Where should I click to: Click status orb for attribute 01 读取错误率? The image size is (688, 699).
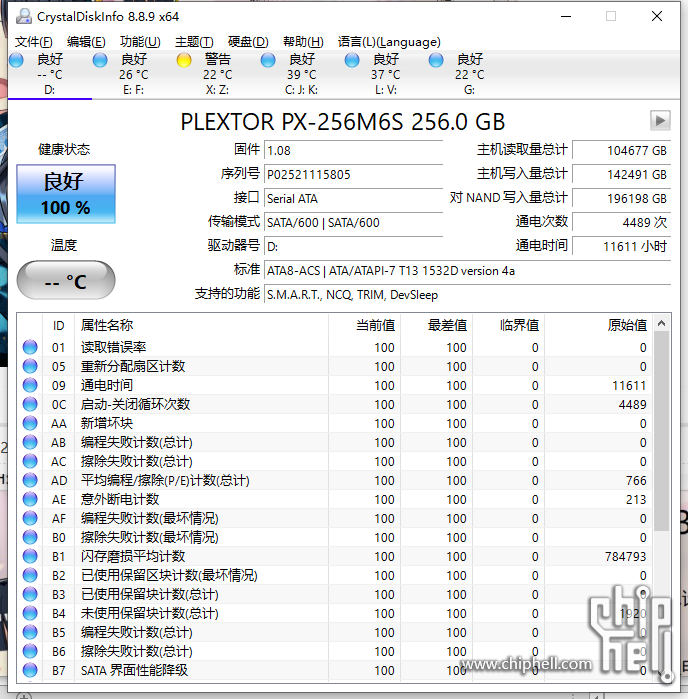coord(30,347)
